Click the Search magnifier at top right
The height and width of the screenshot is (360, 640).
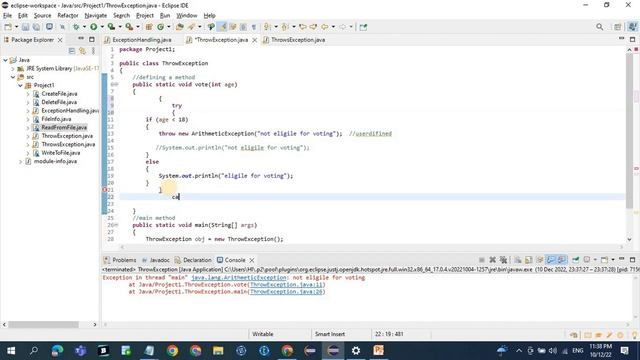[599, 27]
